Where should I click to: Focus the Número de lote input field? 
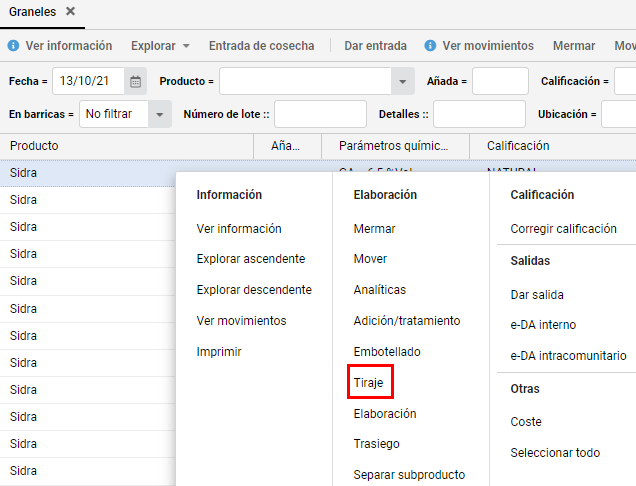pos(320,114)
